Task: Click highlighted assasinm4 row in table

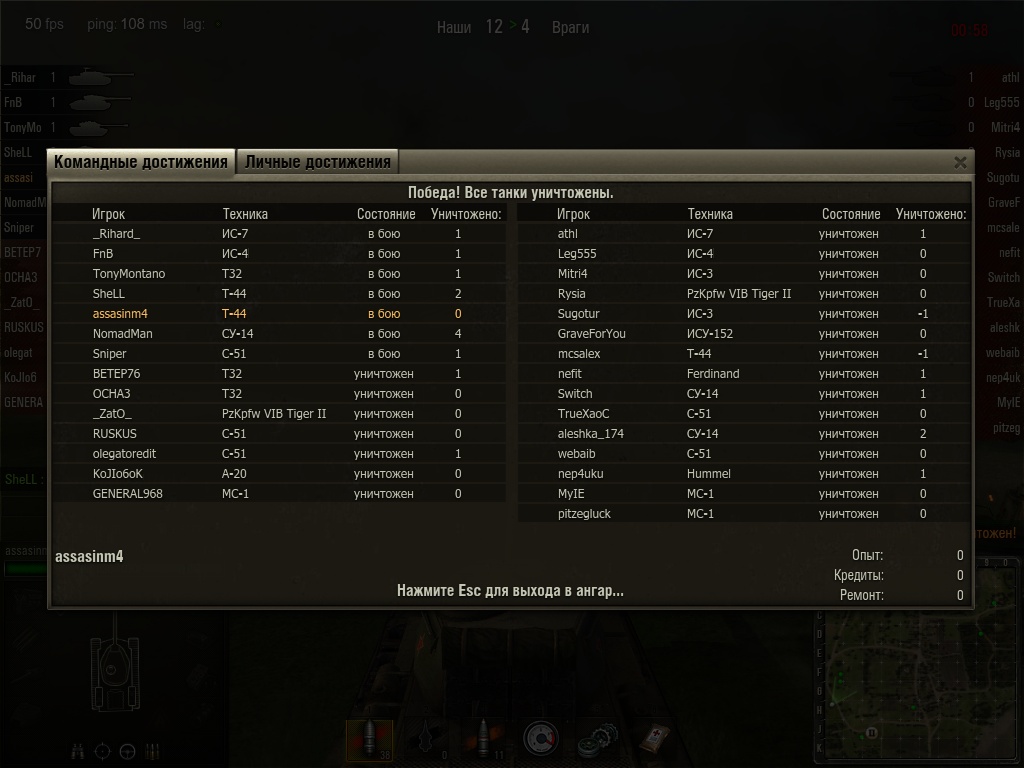Action: (279, 313)
